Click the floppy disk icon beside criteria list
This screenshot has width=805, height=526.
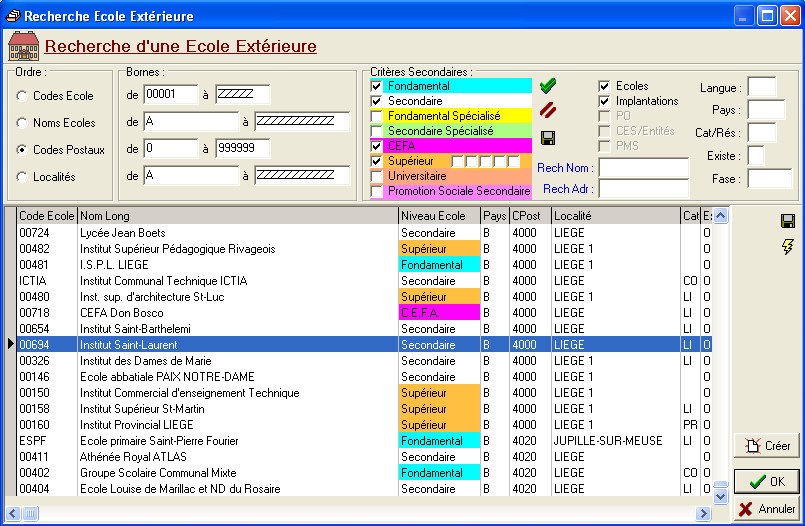[x=547, y=138]
